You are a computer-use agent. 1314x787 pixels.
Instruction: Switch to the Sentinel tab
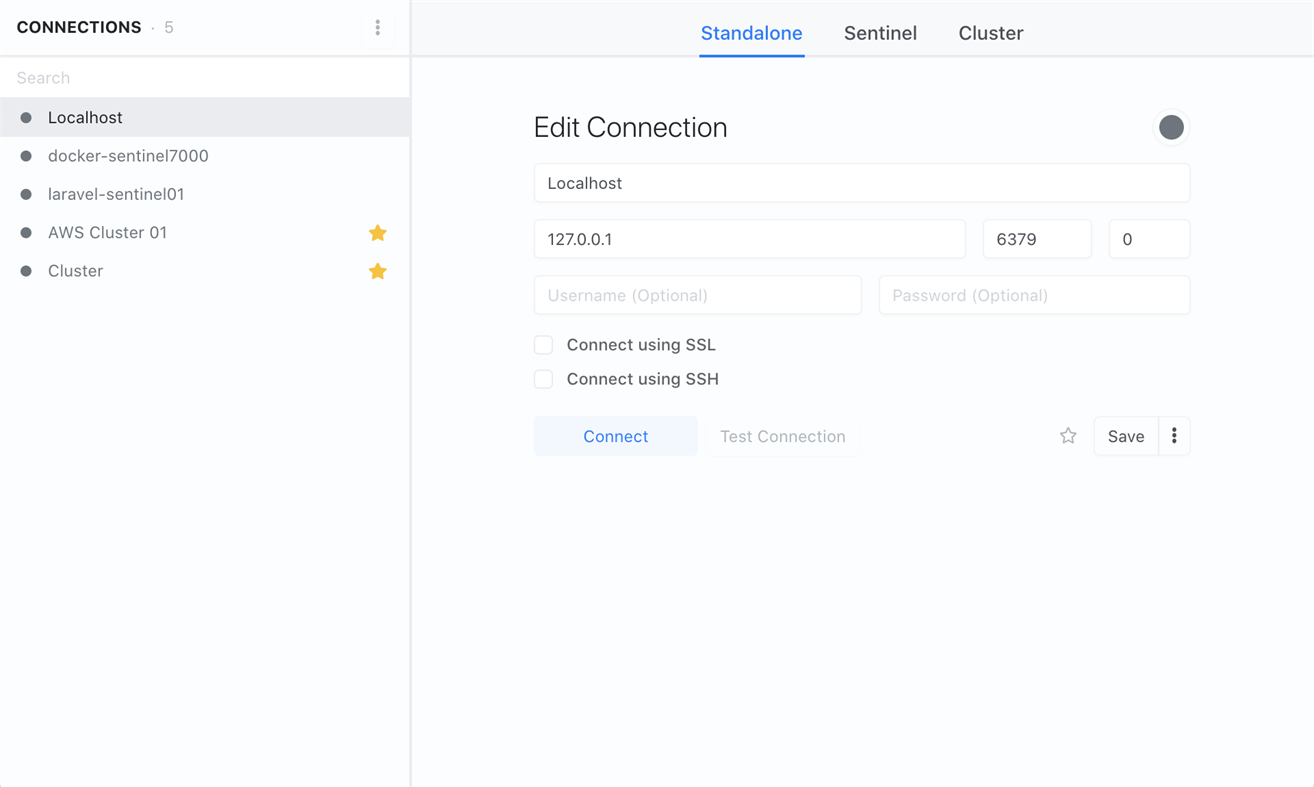pyautogui.click(x=880, y=33)
